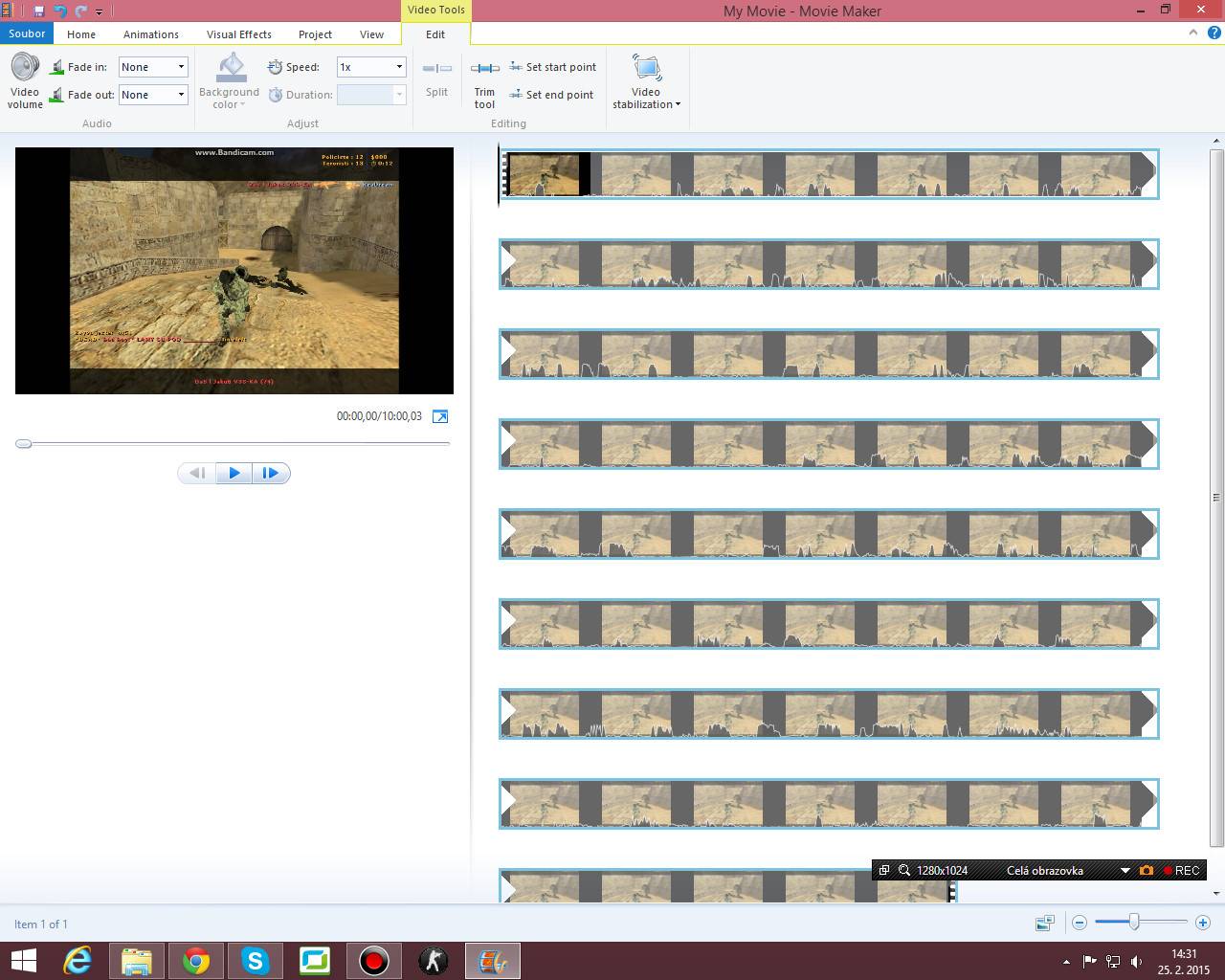1225x980 pixels.
Task: Click the Help question mark icon
Action: coord(1213,33)
